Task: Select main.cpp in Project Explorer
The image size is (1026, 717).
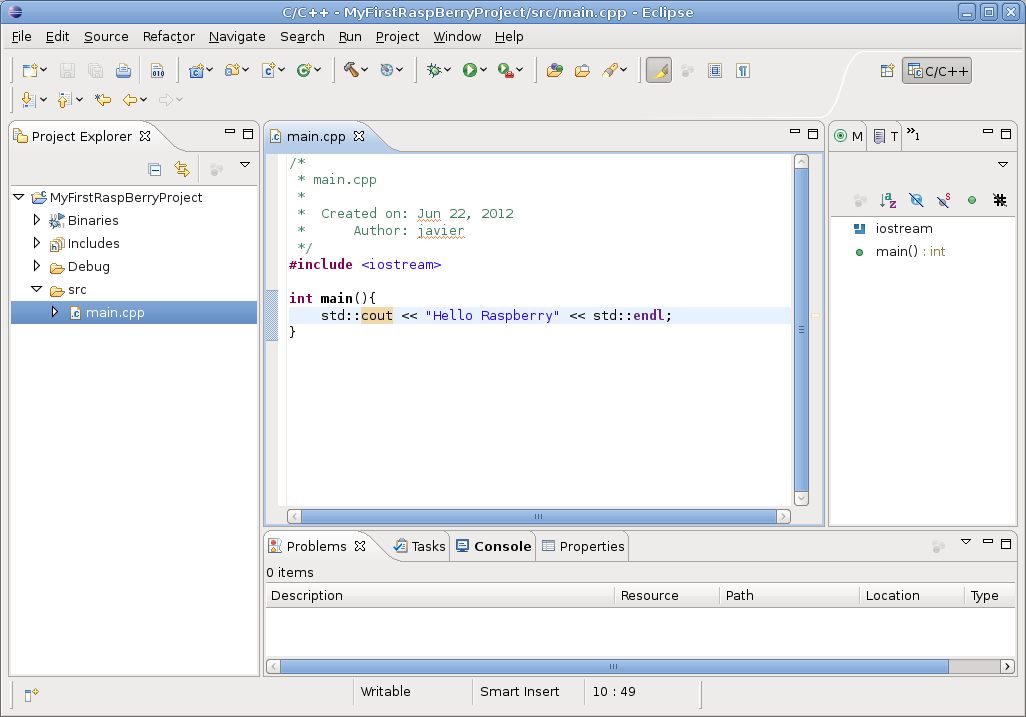Action: 115,313
